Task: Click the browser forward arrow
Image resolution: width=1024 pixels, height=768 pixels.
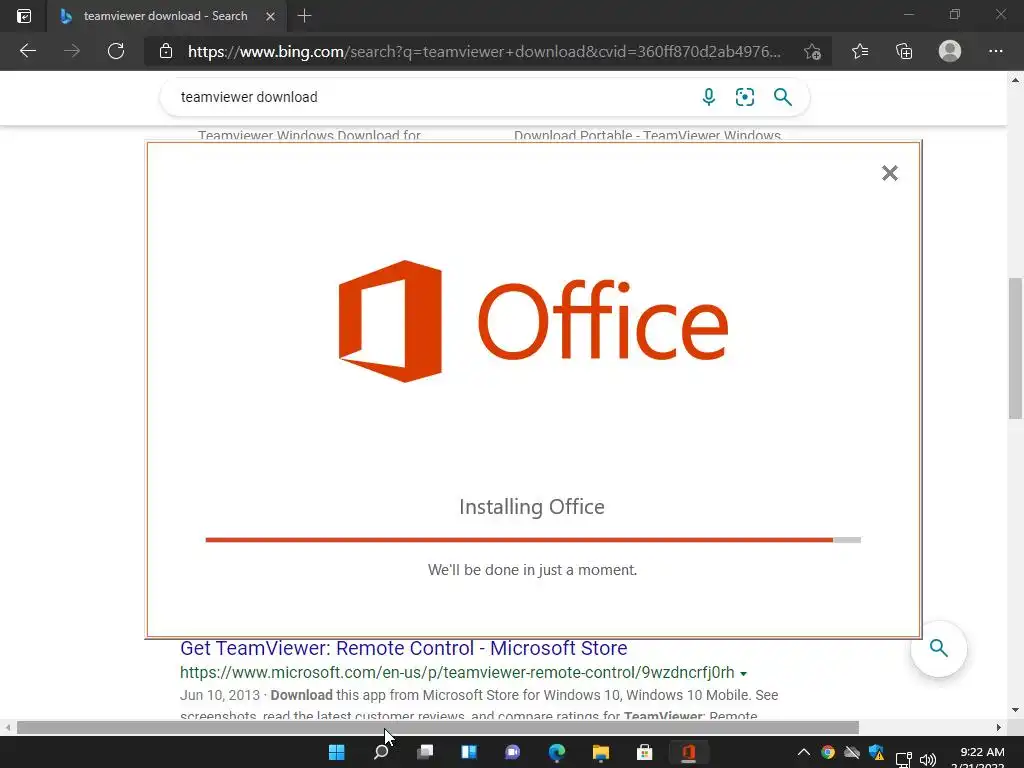Action: tap(72, 51)
